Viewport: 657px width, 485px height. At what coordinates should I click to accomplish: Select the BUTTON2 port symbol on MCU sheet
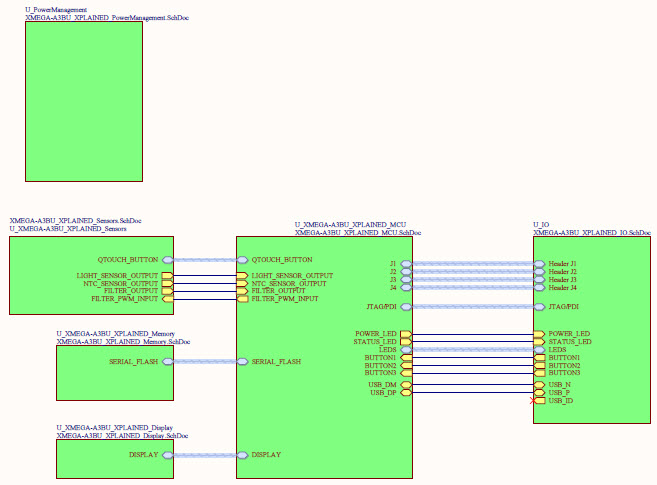406,366
